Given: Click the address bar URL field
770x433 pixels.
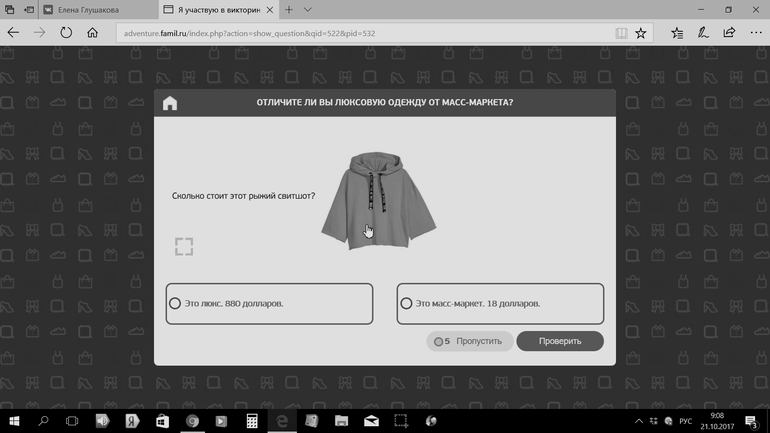Looking at the screenshot, I should tap(360, 33).
